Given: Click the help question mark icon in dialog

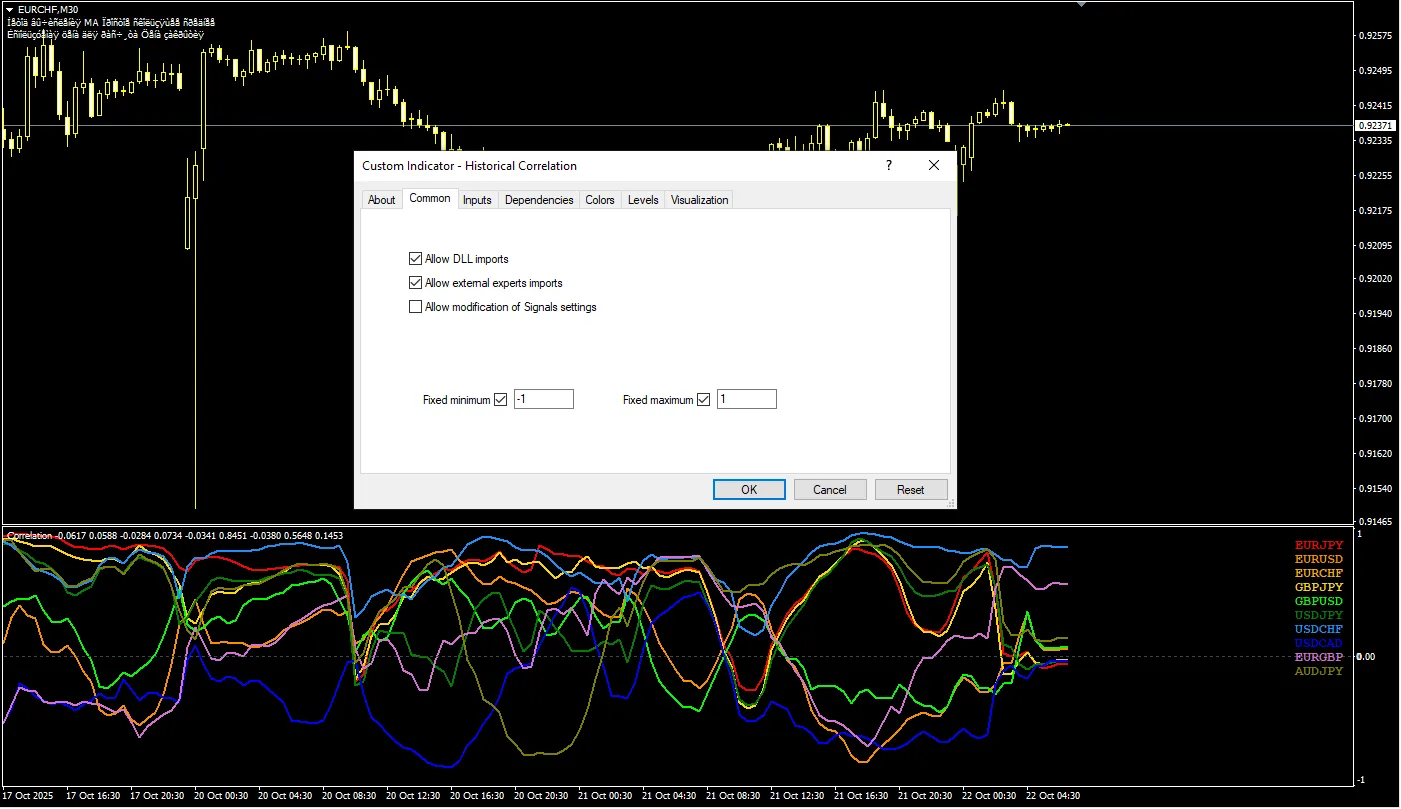Looking at the screenshot, I should click(x=889, y=166).
